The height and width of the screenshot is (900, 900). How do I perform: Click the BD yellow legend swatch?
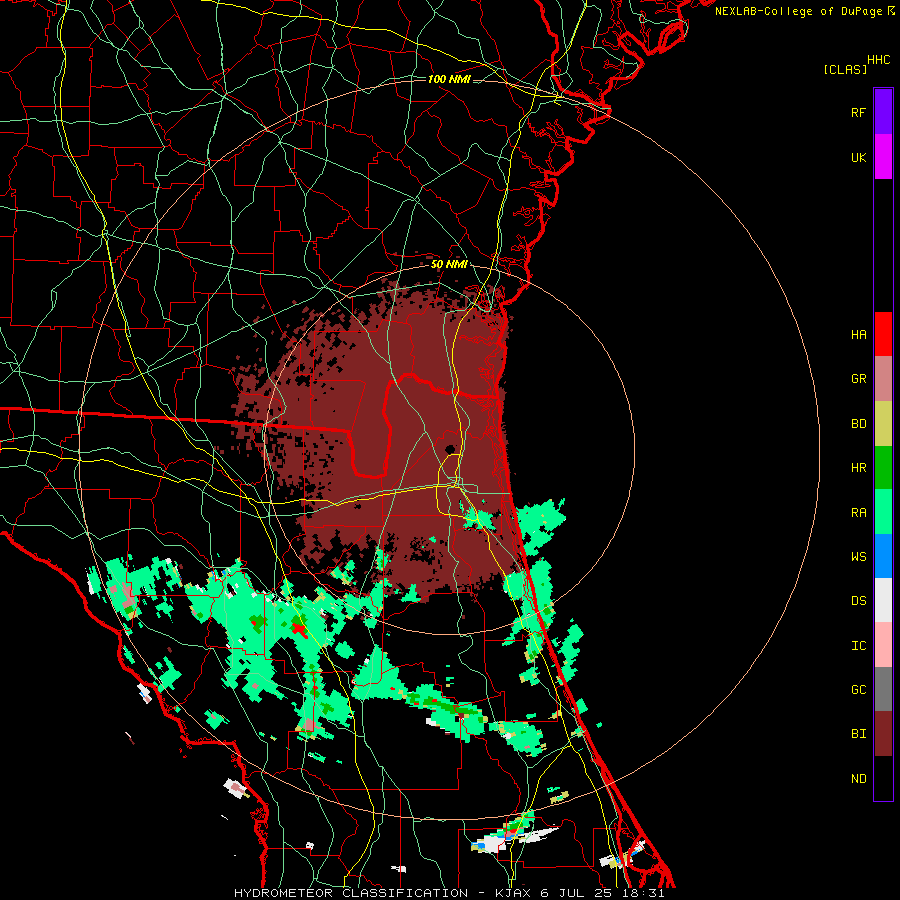pyautogui.click(x=883, y=424)
